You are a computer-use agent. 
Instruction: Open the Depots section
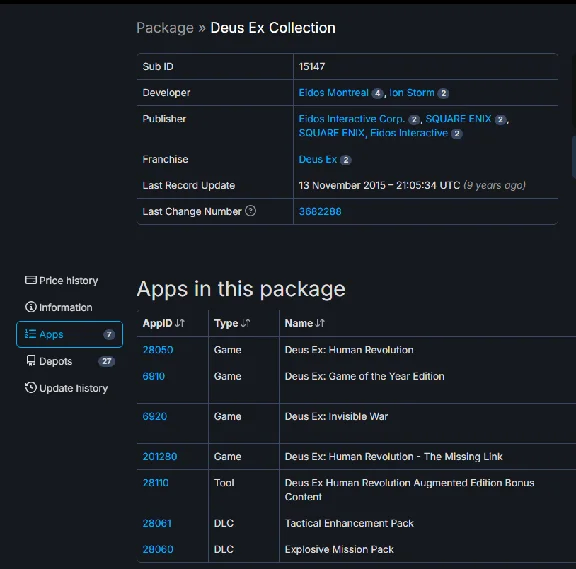[69, 361]
